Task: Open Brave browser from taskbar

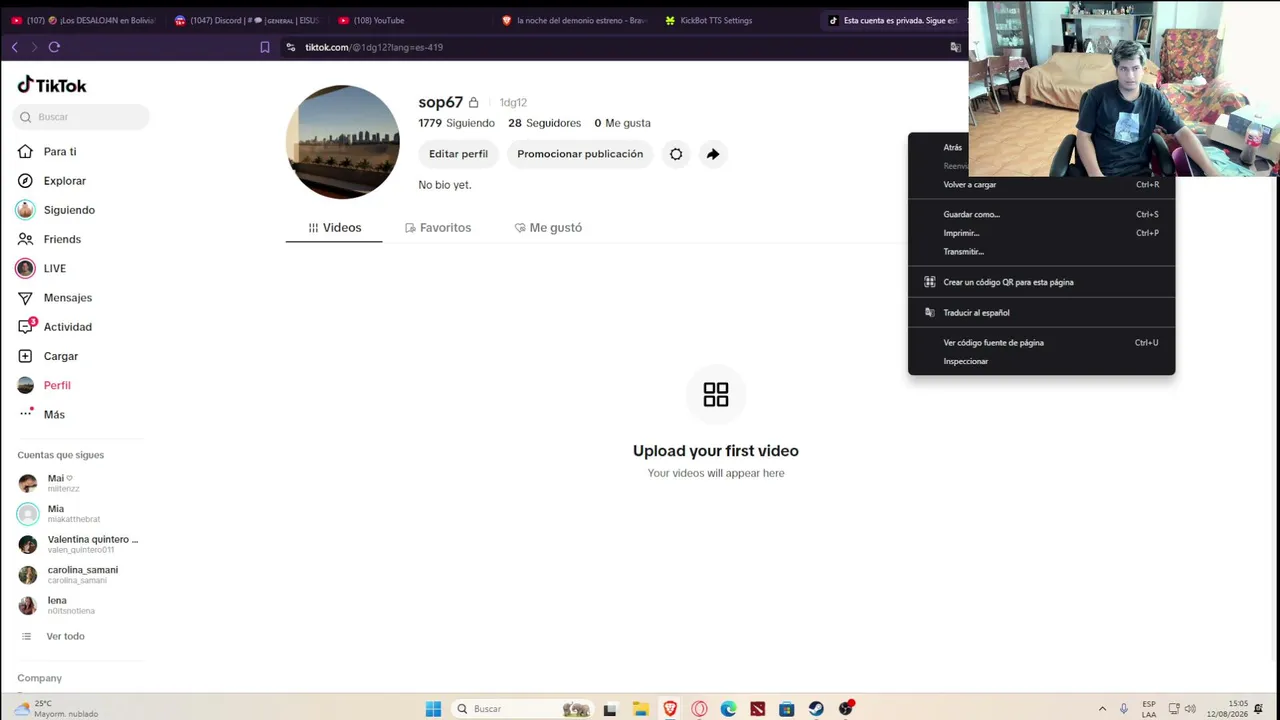Action: pos(670,709)
